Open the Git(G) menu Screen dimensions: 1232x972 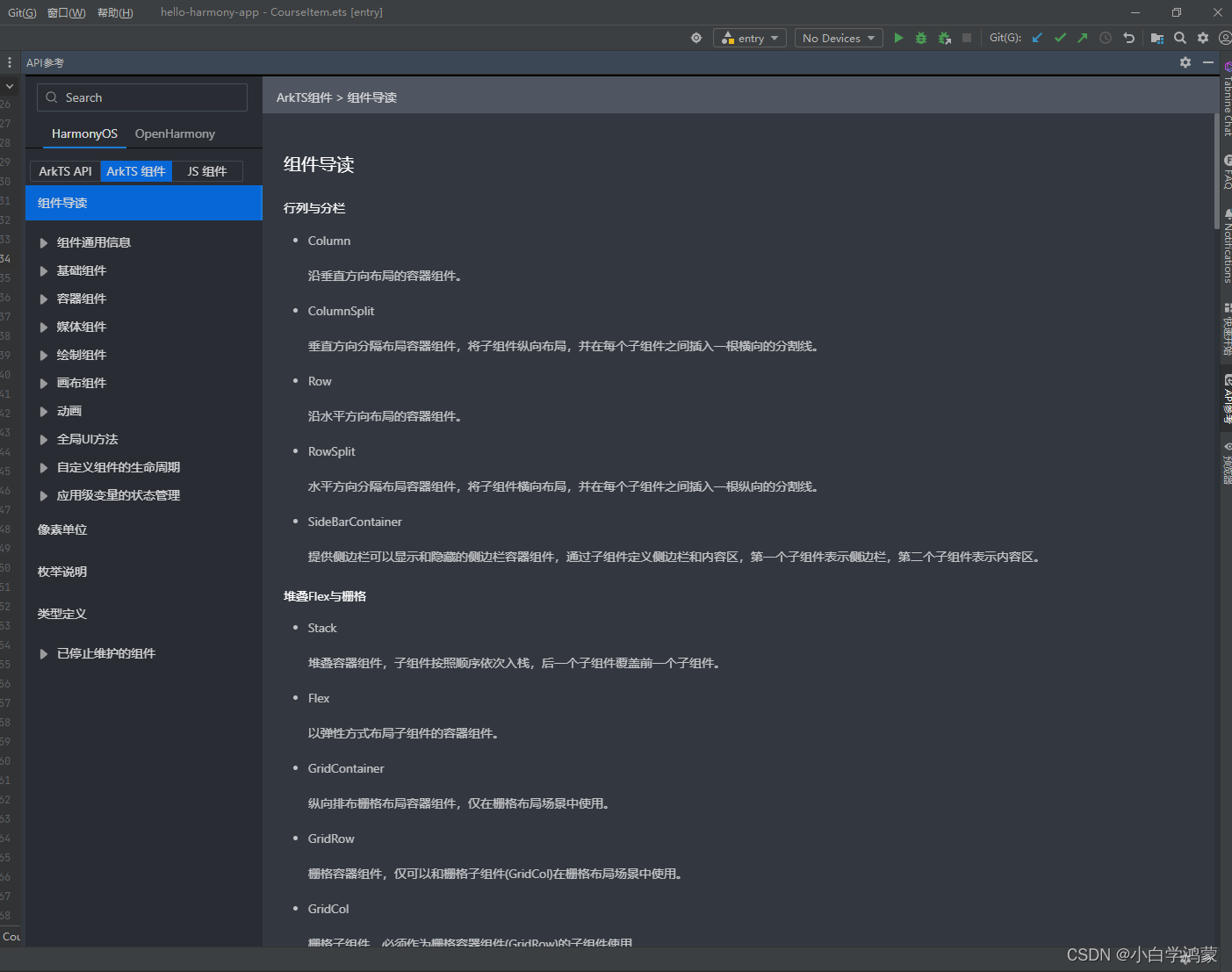pyautogui.click(x=22, y=12)
